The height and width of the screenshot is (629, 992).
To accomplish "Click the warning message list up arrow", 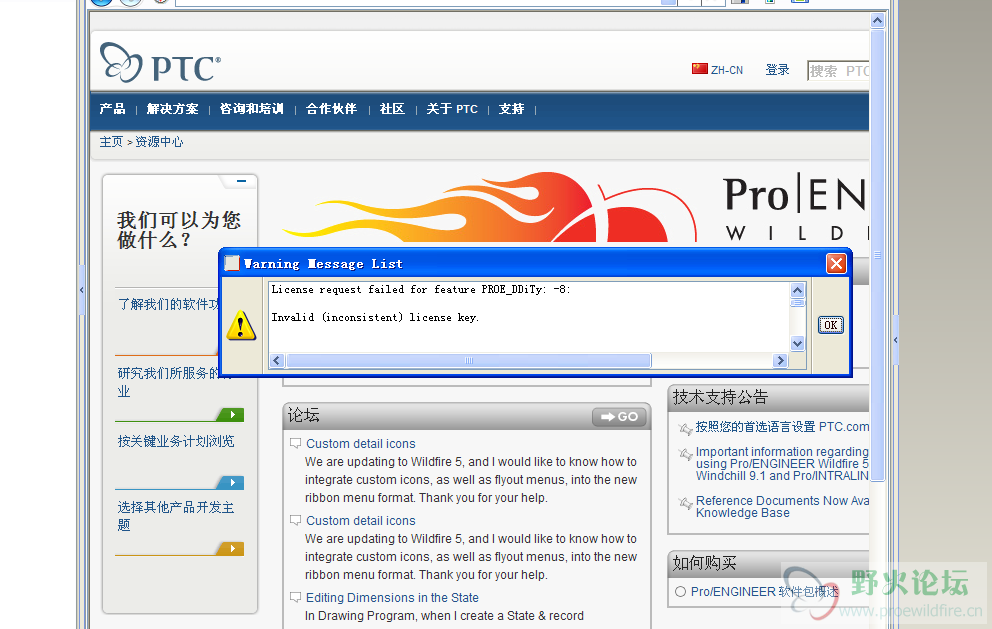I will click(797, 290).
